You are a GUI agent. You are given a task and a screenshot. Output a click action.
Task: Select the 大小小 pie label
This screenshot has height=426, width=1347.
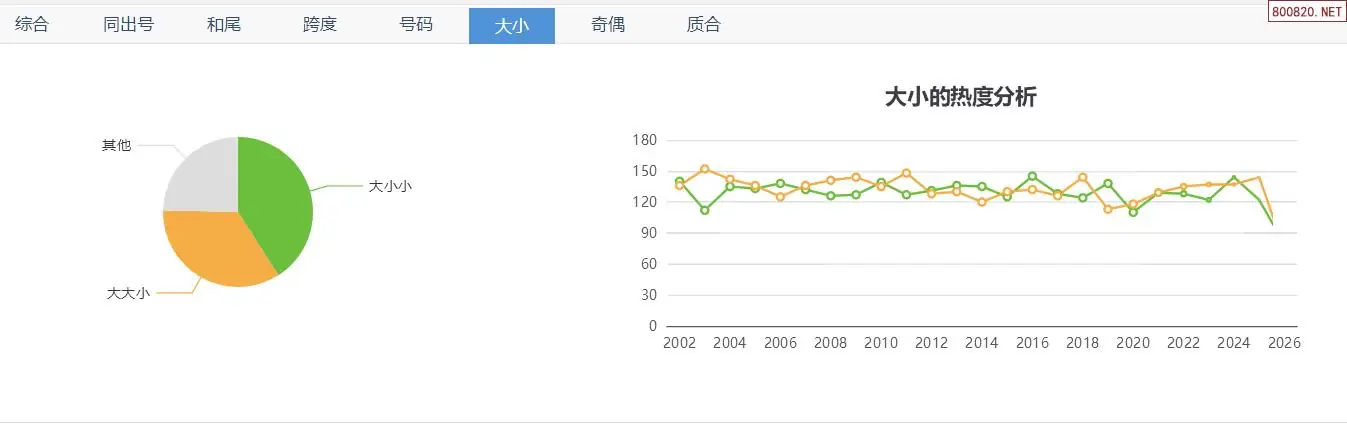[x=390, y=186]
